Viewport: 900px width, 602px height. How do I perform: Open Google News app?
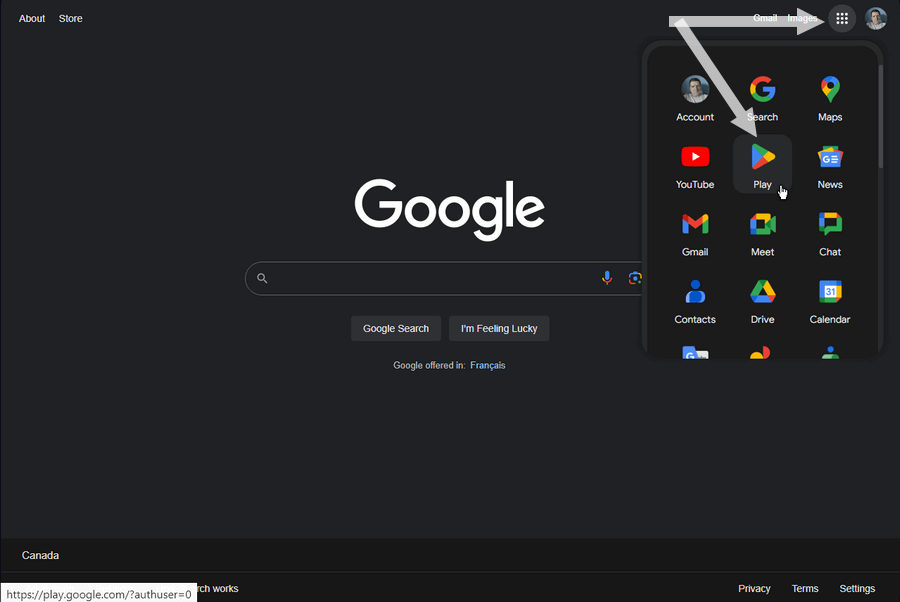[830, 166]
